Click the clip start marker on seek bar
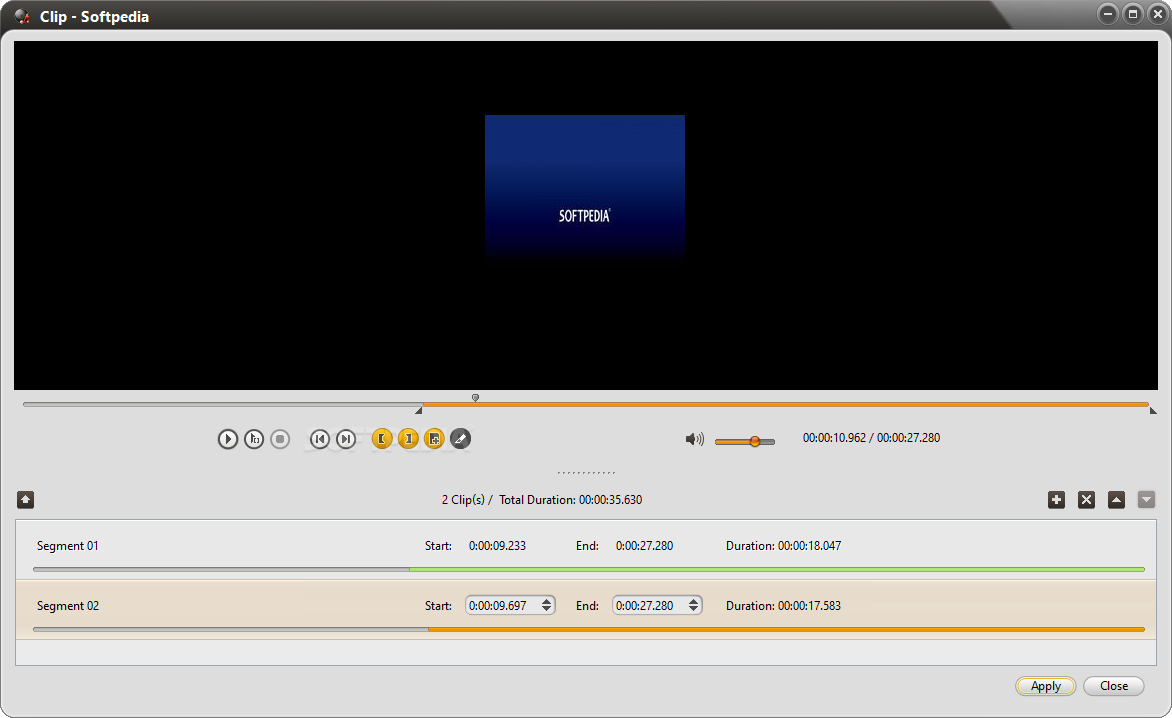Image resolution: width=1172 pixels, height=718 pixels. click(419, 409)
